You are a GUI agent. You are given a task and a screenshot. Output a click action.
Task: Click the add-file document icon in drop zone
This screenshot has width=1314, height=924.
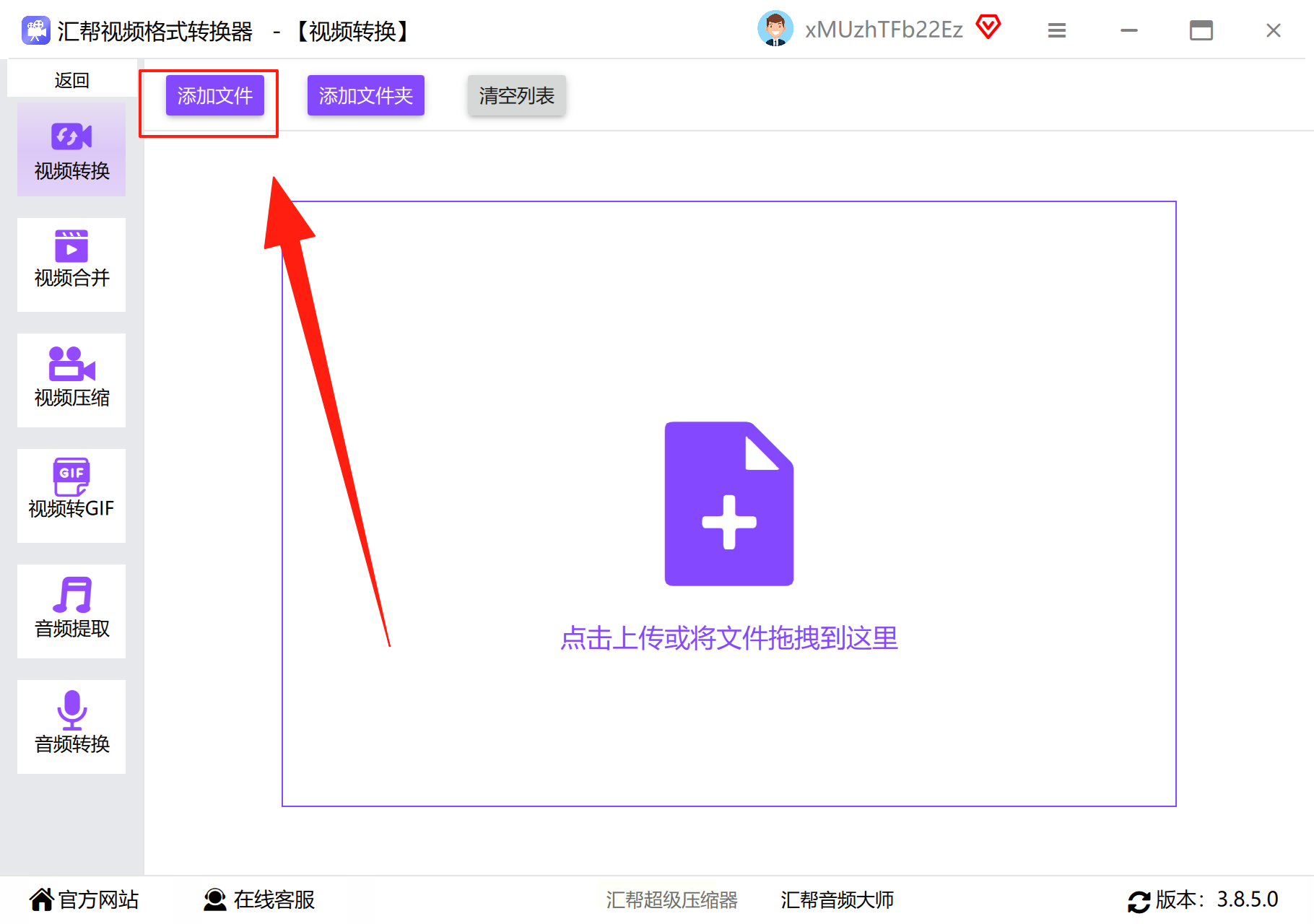(729, 504)
